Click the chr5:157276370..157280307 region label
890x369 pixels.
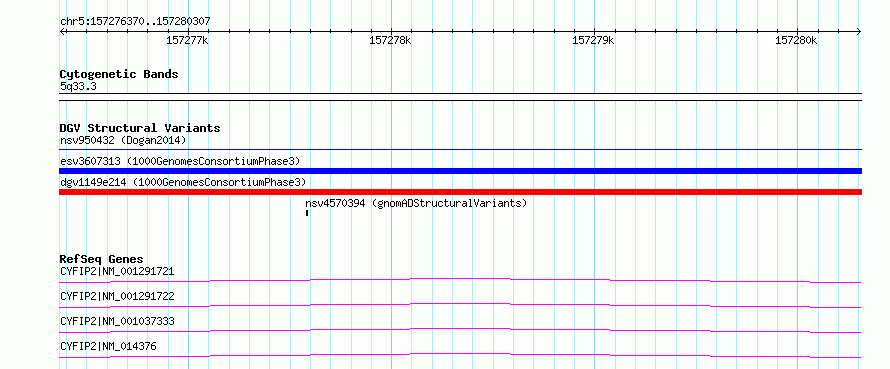135,22
